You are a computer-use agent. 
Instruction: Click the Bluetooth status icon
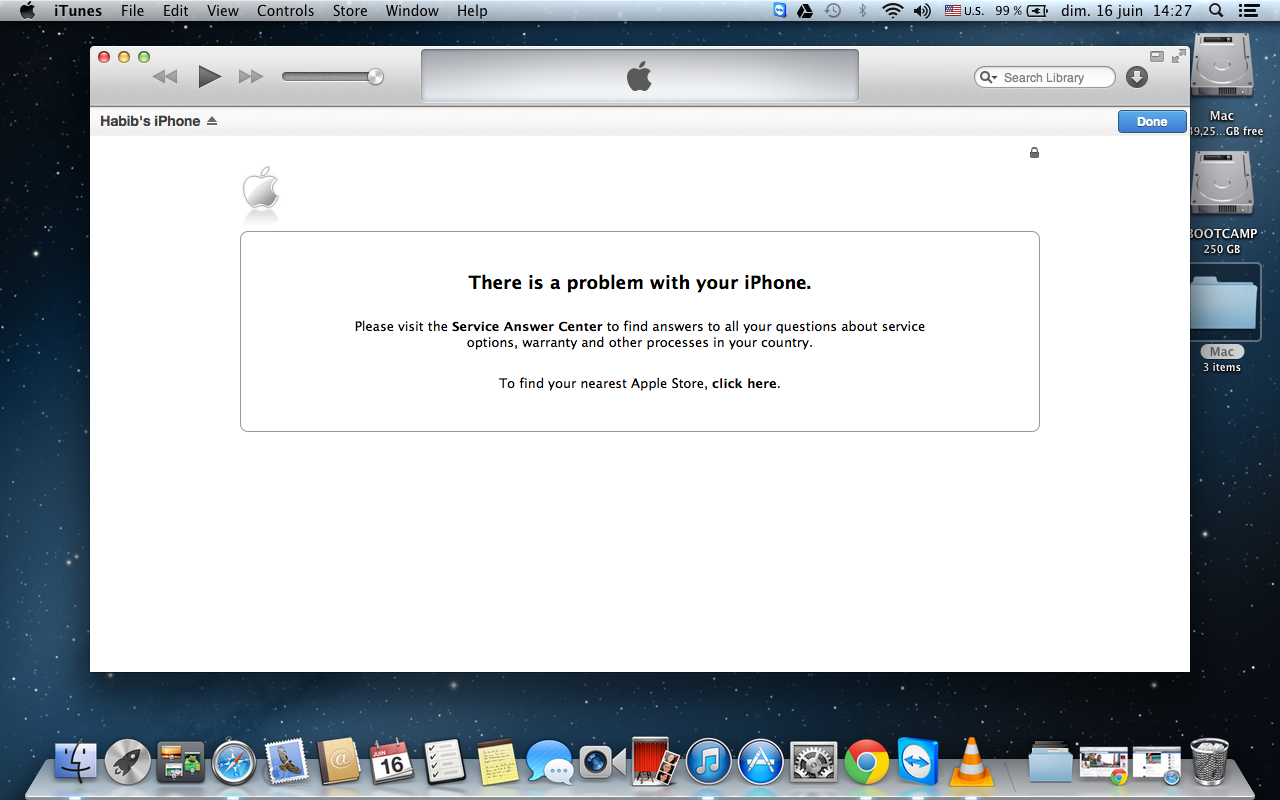tap(862, 11)
